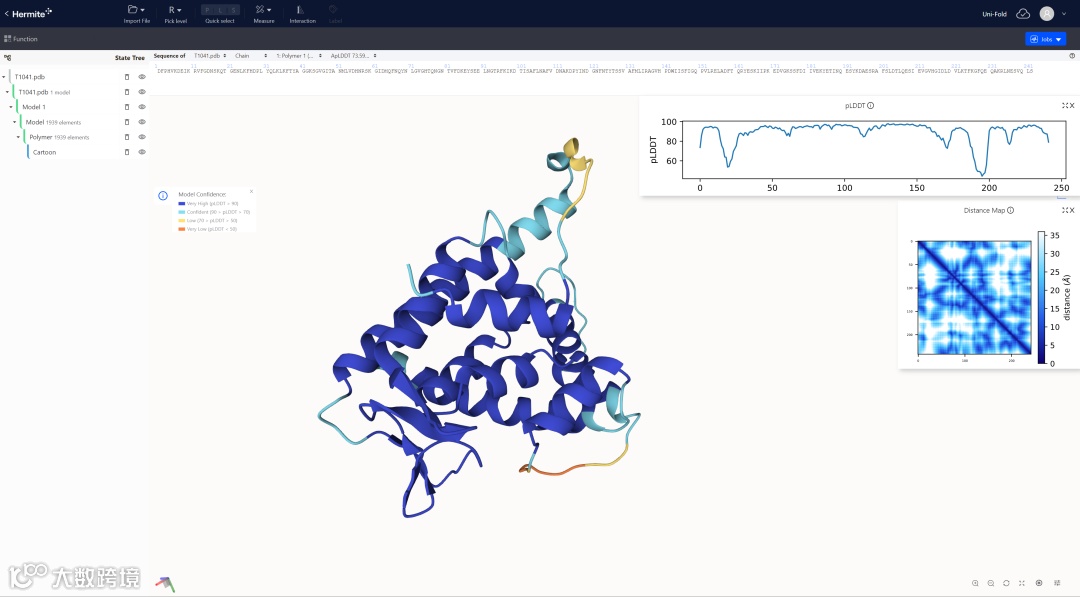The width and height of the screenshot is (1080, 597).
Task: Click the sequence panel help icon
Action: click(x=1072, y=56)
